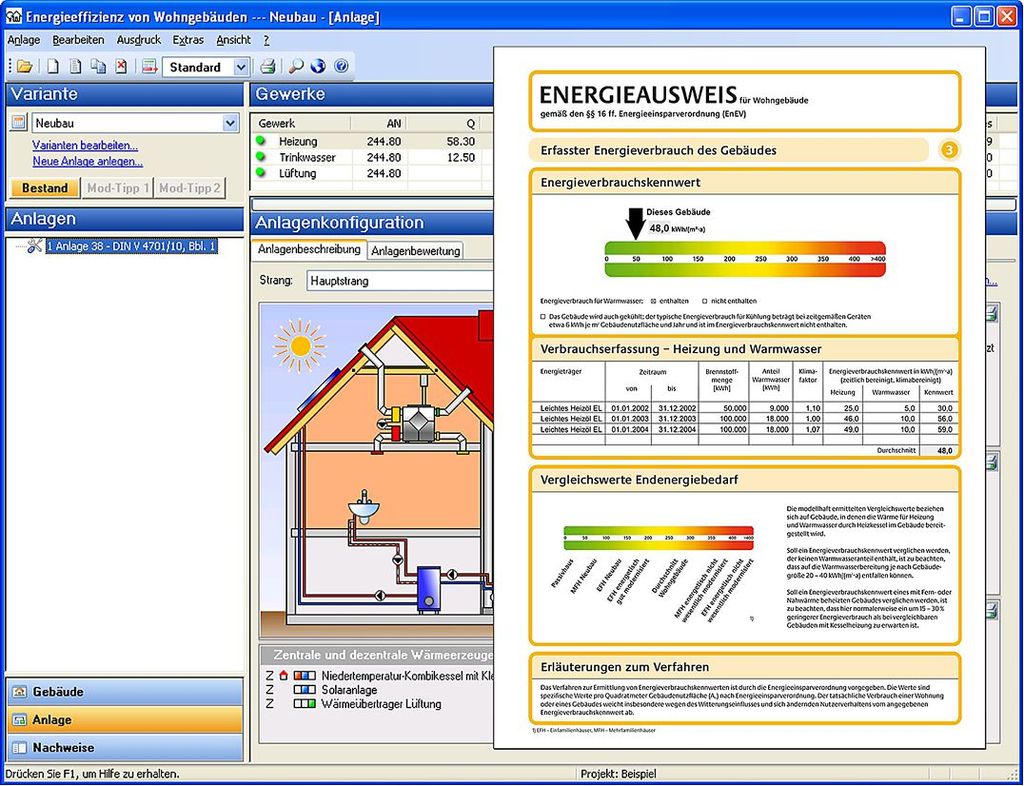
Task: Click the printer toolbar icon
Action: point(268,67)
